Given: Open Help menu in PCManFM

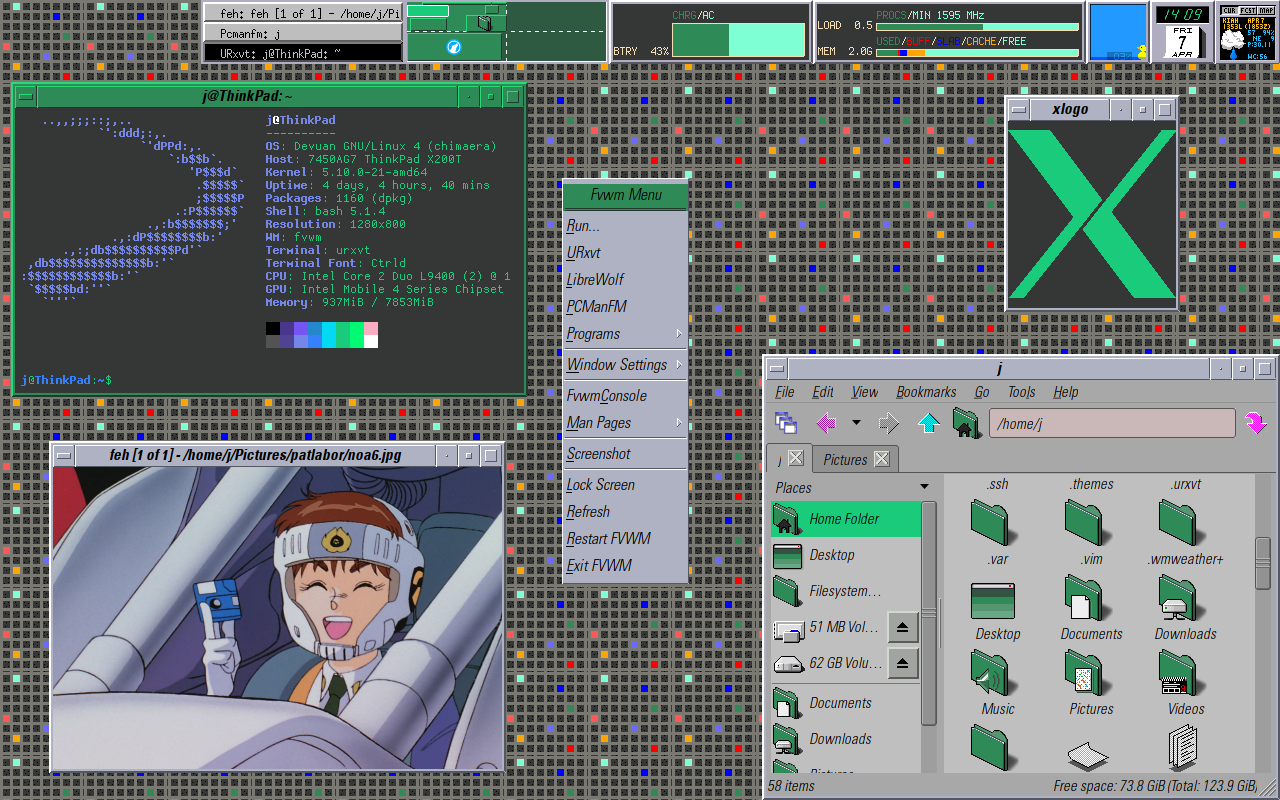Looking at the screenshot, I should coord(1066,392).
